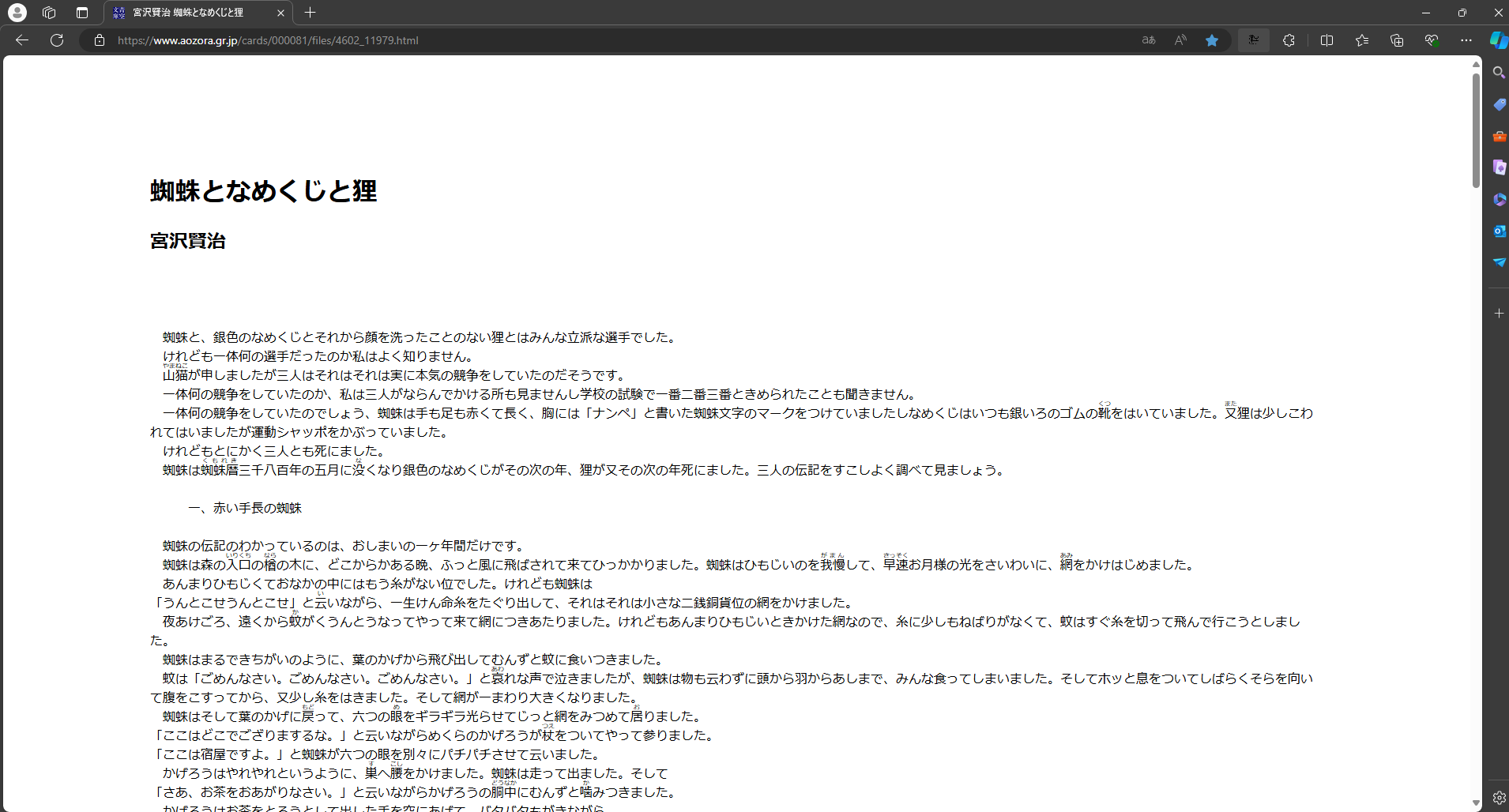1509x812 pixels.
Task: Open sidebar search
Action: [x=1499, y=72]
